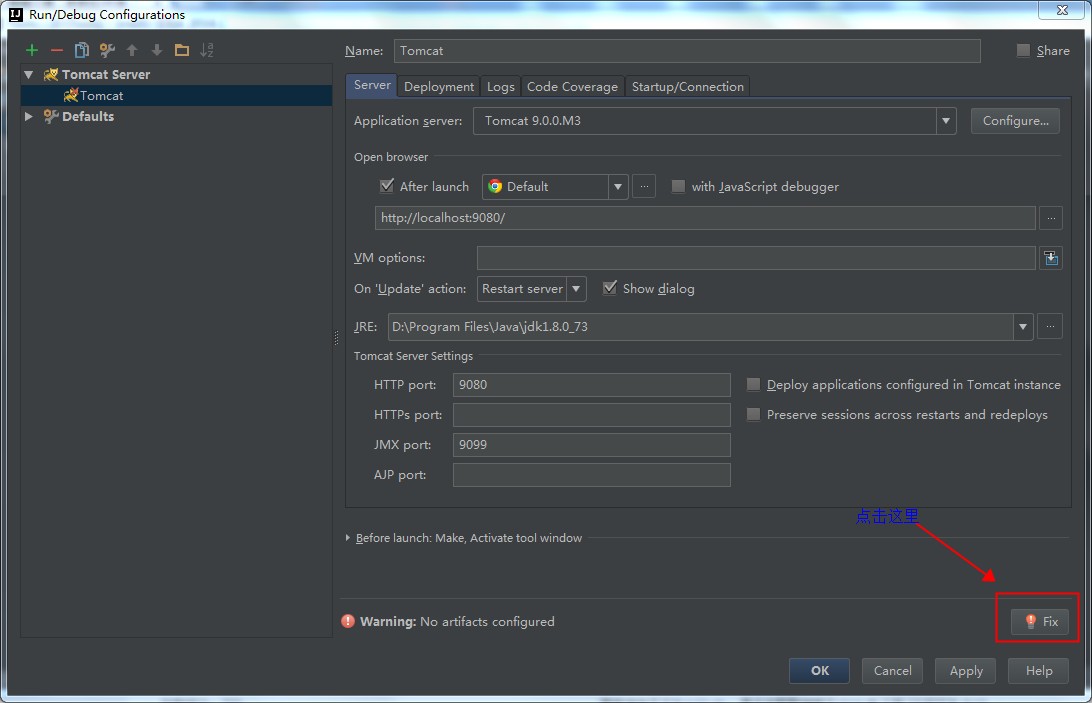Expand the Defaults tree node
The image size is (1092, 703).
tap(29, 116)
